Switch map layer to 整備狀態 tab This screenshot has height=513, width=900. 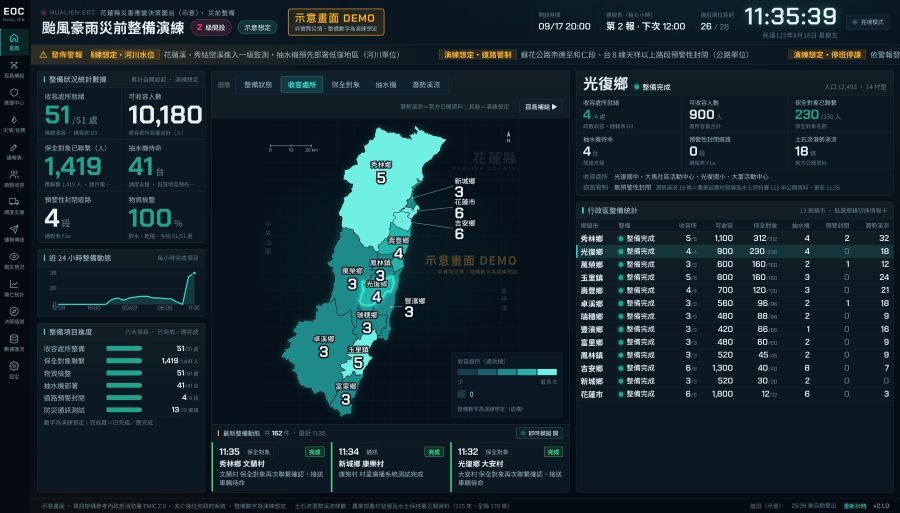(x=258, y=85)
